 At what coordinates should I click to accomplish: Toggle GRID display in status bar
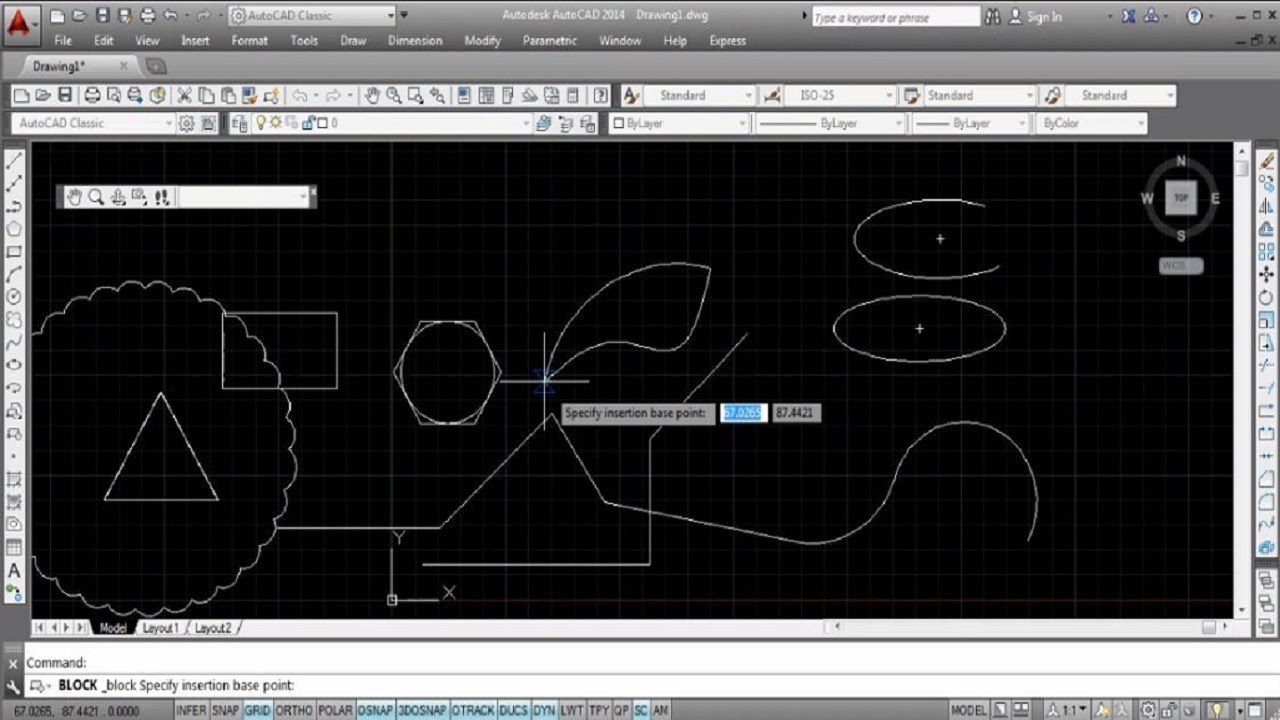257,710
